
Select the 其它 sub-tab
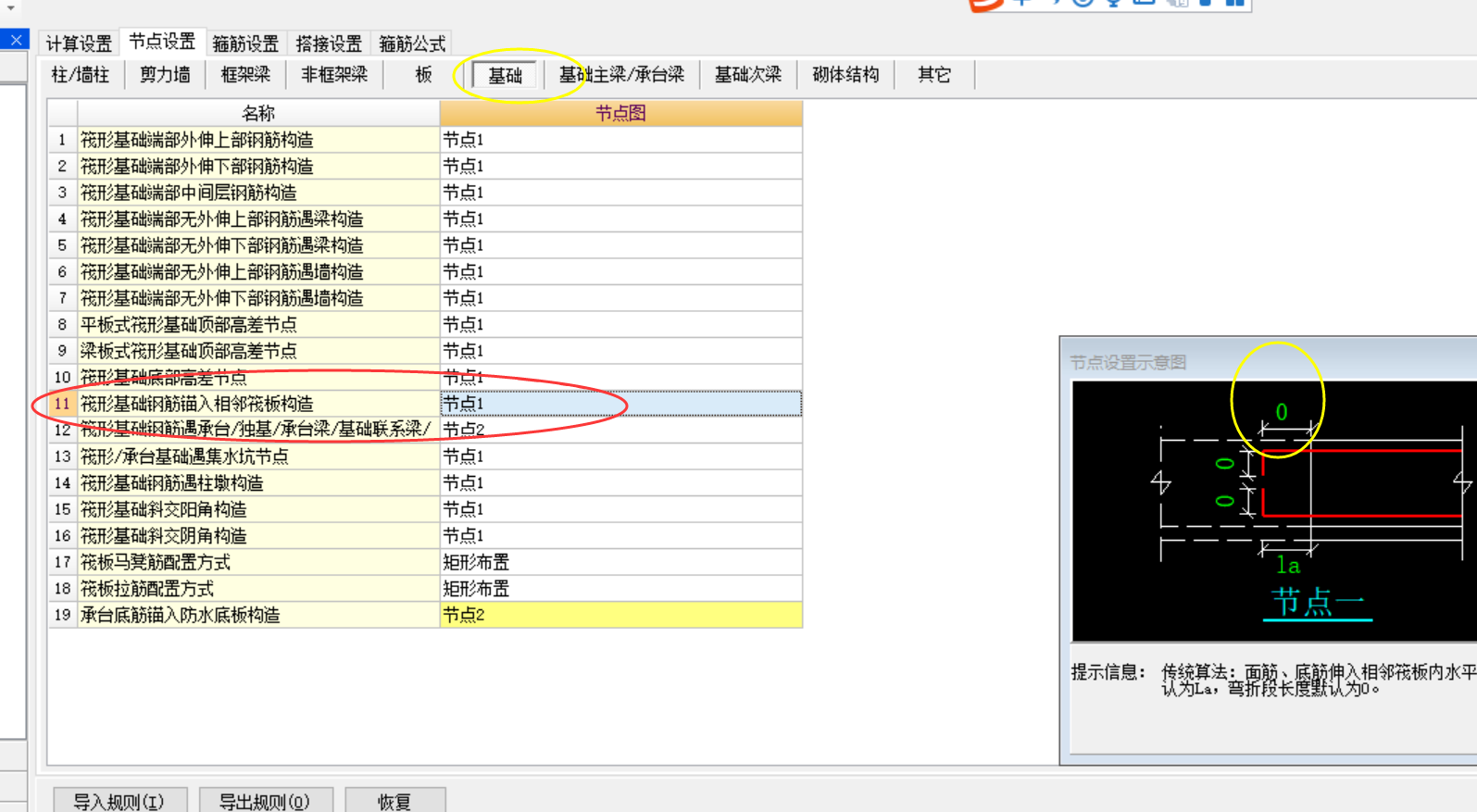pyautogui.click(x=934, y=75)
